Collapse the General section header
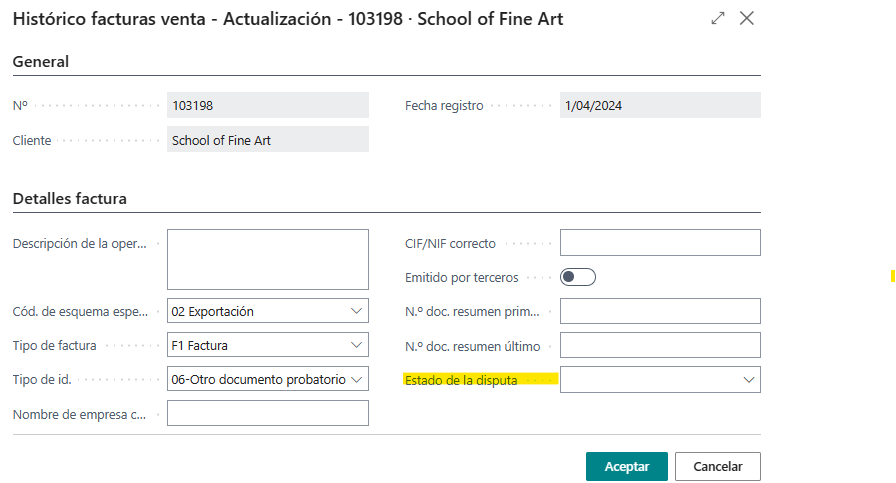 (x=41, y=62)
